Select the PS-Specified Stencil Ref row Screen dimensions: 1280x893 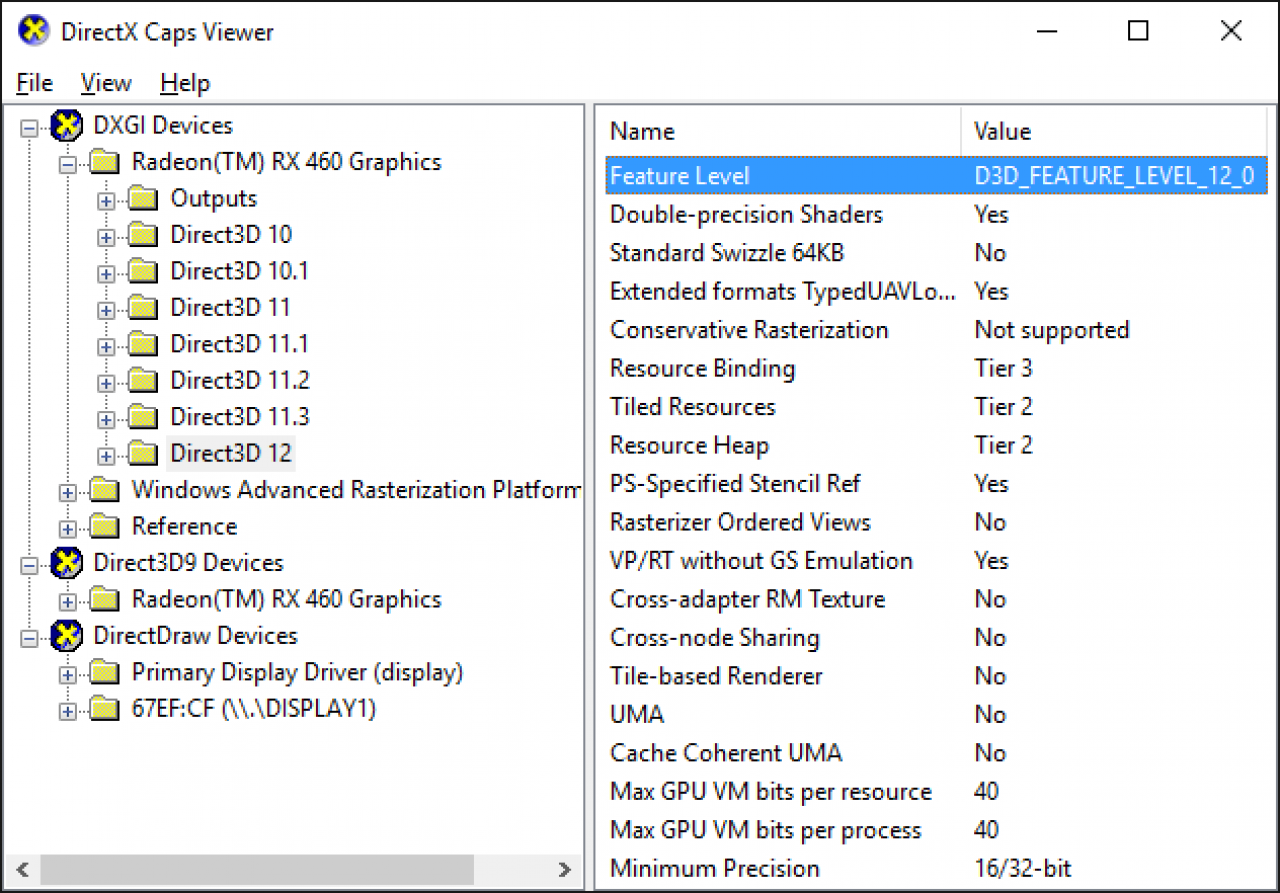[937, 484]
